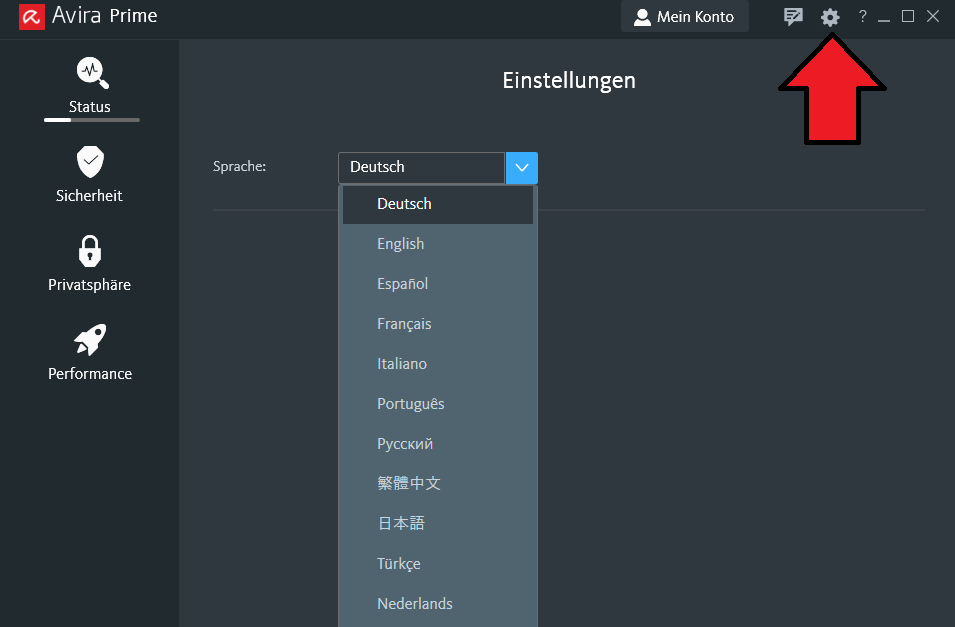Choose Italiano in the dropdown list
The image size is (955, 627).
coord(438,364)
